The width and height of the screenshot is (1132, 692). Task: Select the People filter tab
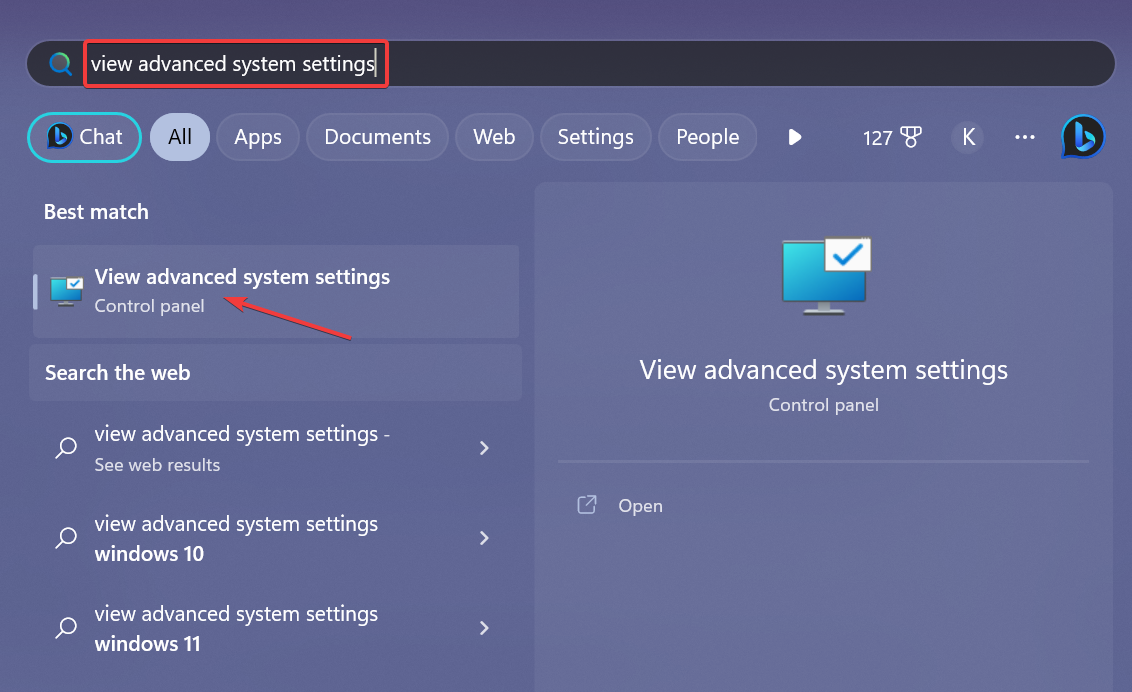[x=707, y=137]
